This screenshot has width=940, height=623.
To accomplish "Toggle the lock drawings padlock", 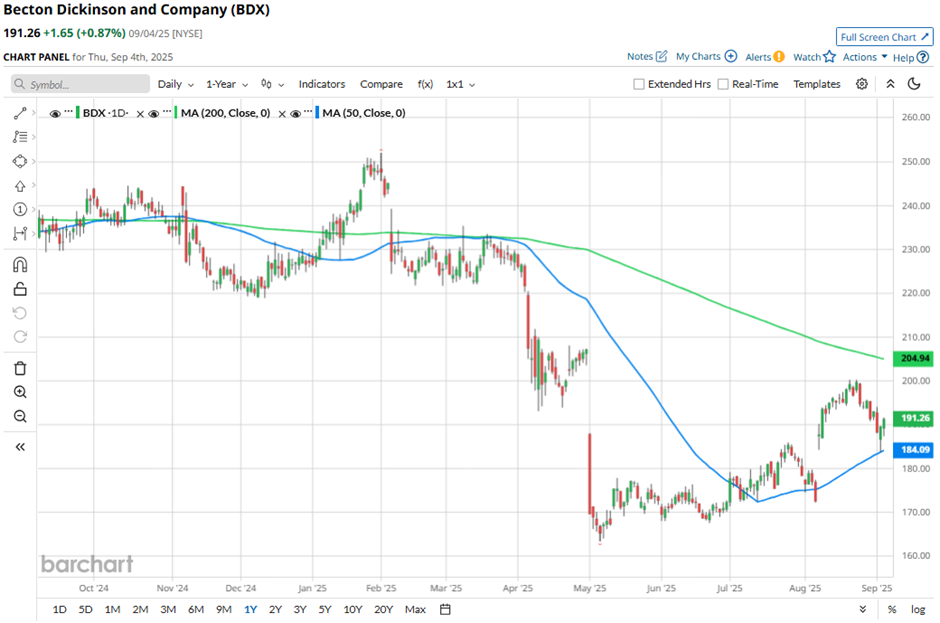I will tap(20, 289).
